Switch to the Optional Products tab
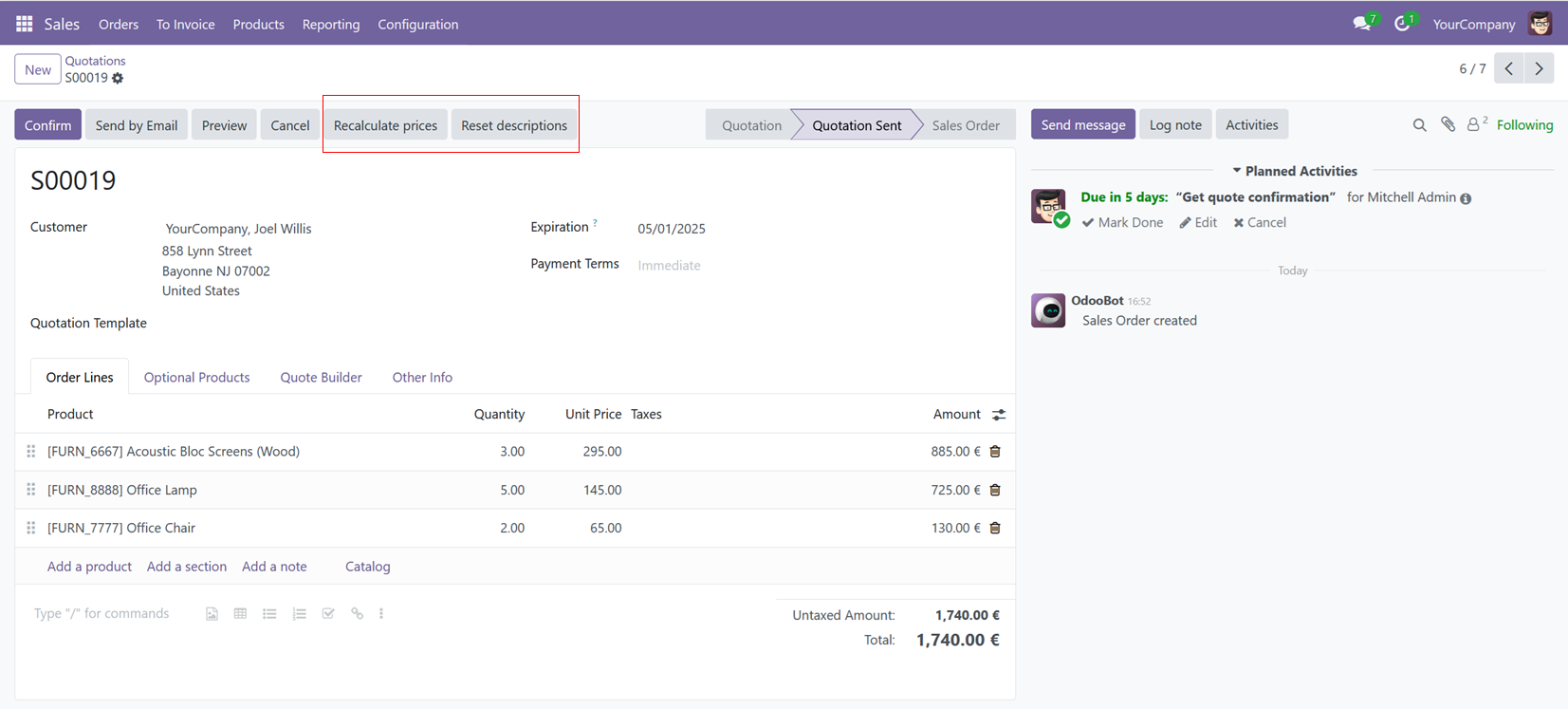The height and width of the screenshot is (709, 1568). 196,377
